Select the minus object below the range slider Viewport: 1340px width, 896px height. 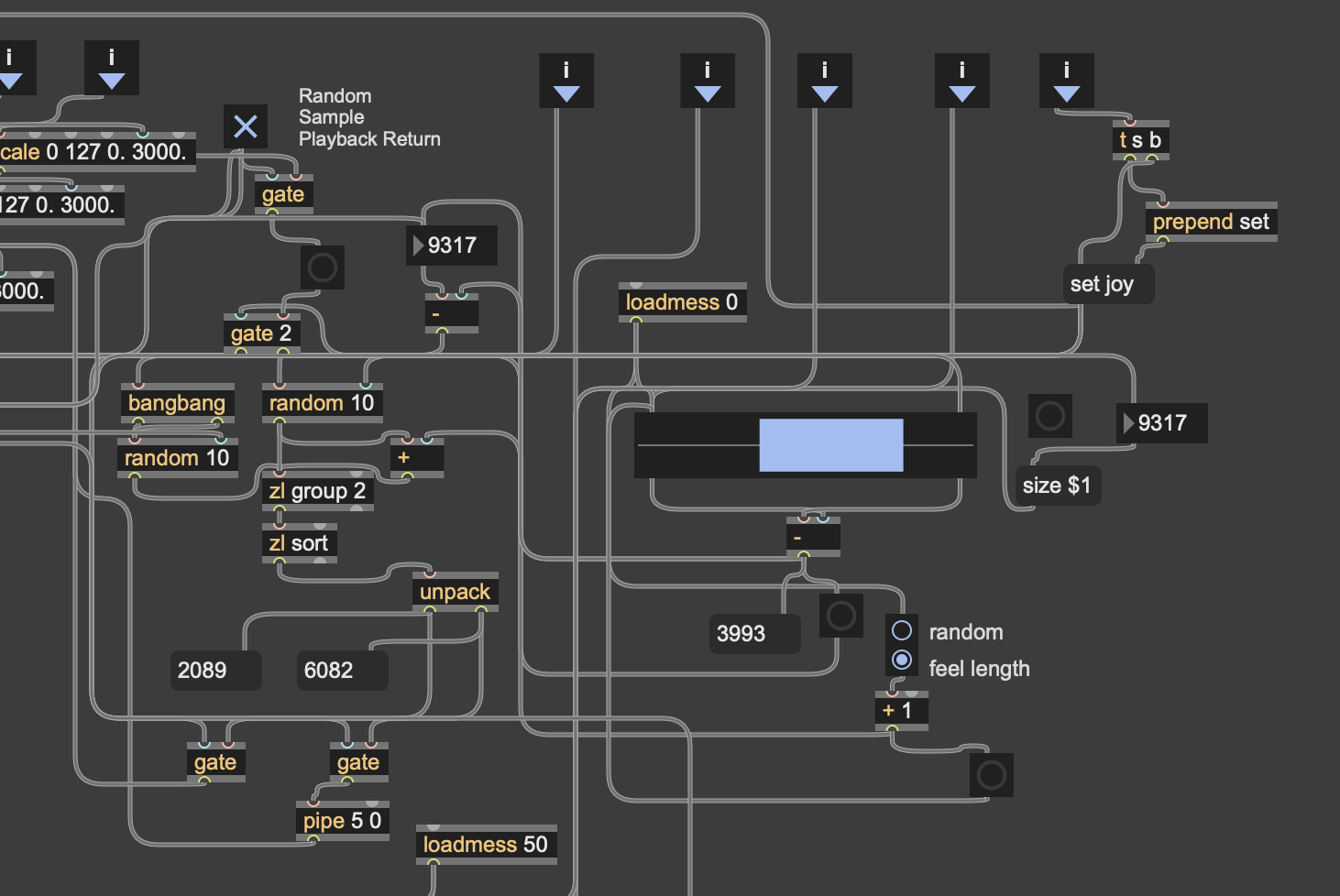pyautogui.click(x=814, y=537)
